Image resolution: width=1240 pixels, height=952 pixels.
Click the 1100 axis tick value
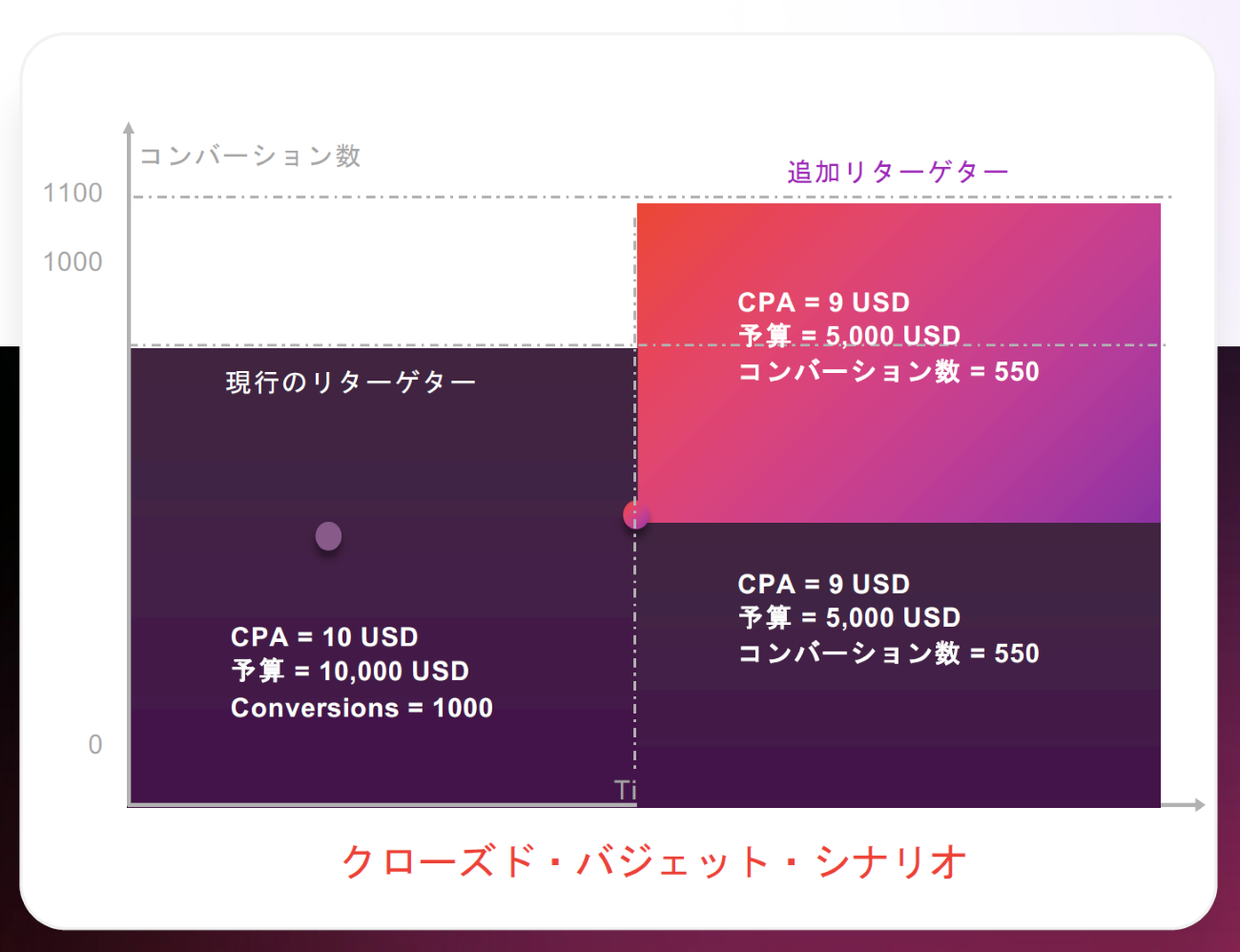(x=72, y=193)
